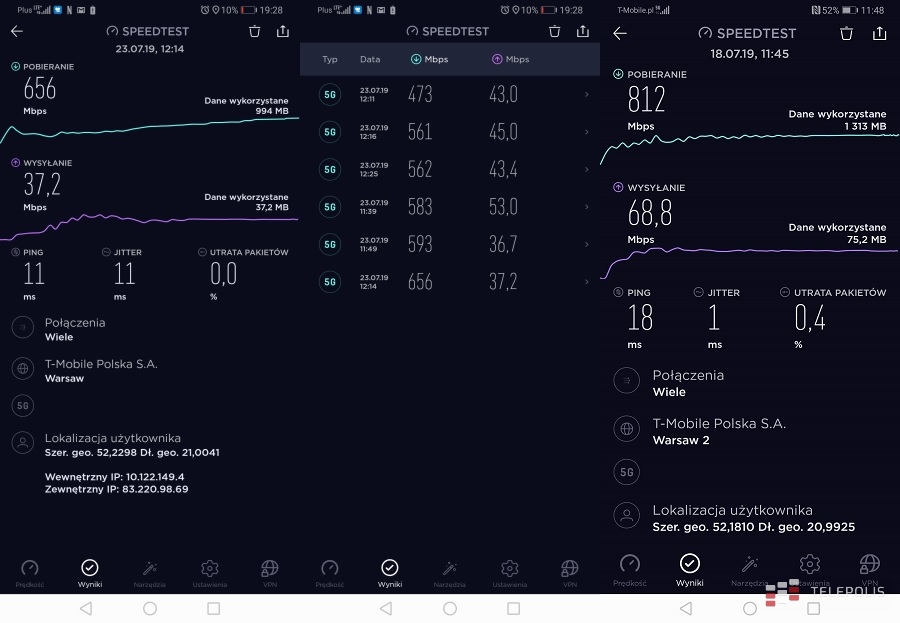Delete the 812 Mbps test result via trash icon
Screen dimensions: 900x623
point(847,33)
